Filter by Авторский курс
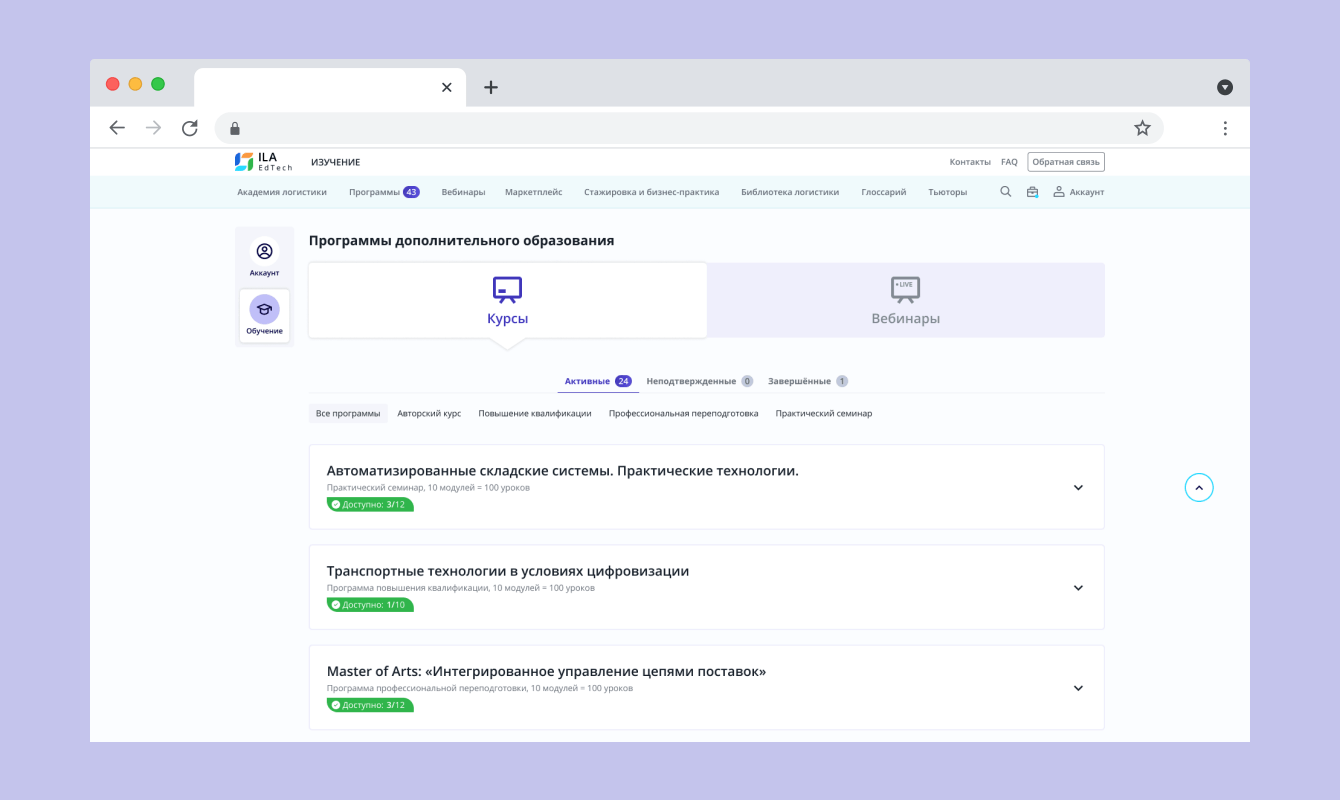The image size is (1340, 800). tap(429, 413)
